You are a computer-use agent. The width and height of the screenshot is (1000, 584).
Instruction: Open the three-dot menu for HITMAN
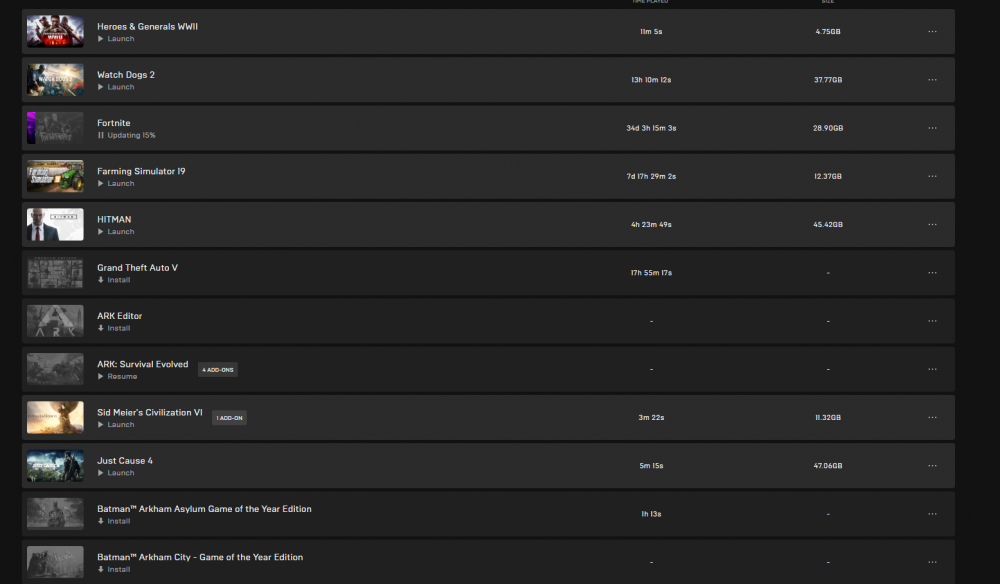point(932,224)
